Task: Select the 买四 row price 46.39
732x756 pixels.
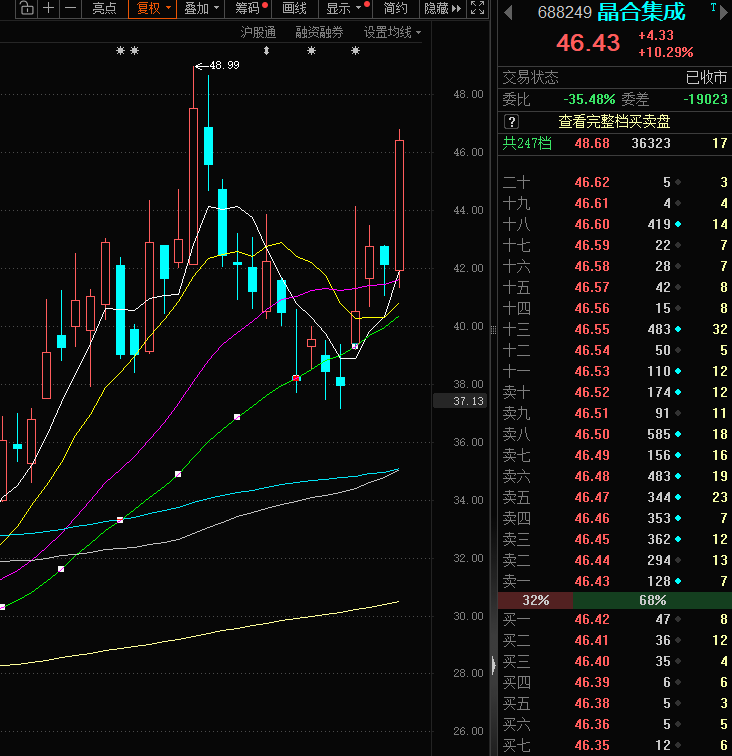Action: point(592,682)
